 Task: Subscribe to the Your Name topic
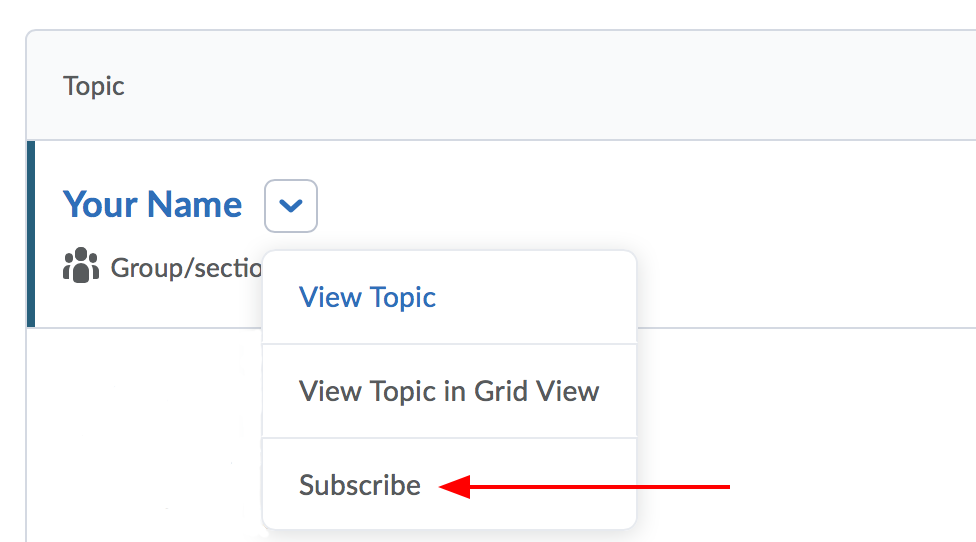(360, 485)
